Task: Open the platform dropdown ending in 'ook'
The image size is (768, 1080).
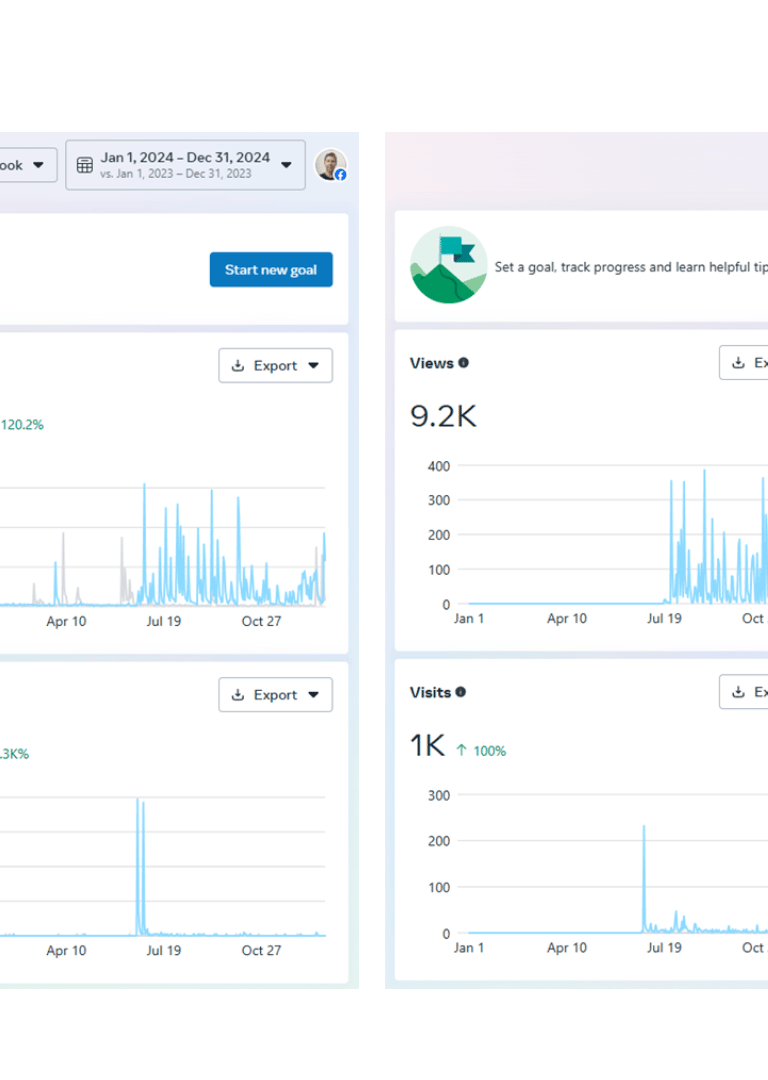Action: pos(26,165)
